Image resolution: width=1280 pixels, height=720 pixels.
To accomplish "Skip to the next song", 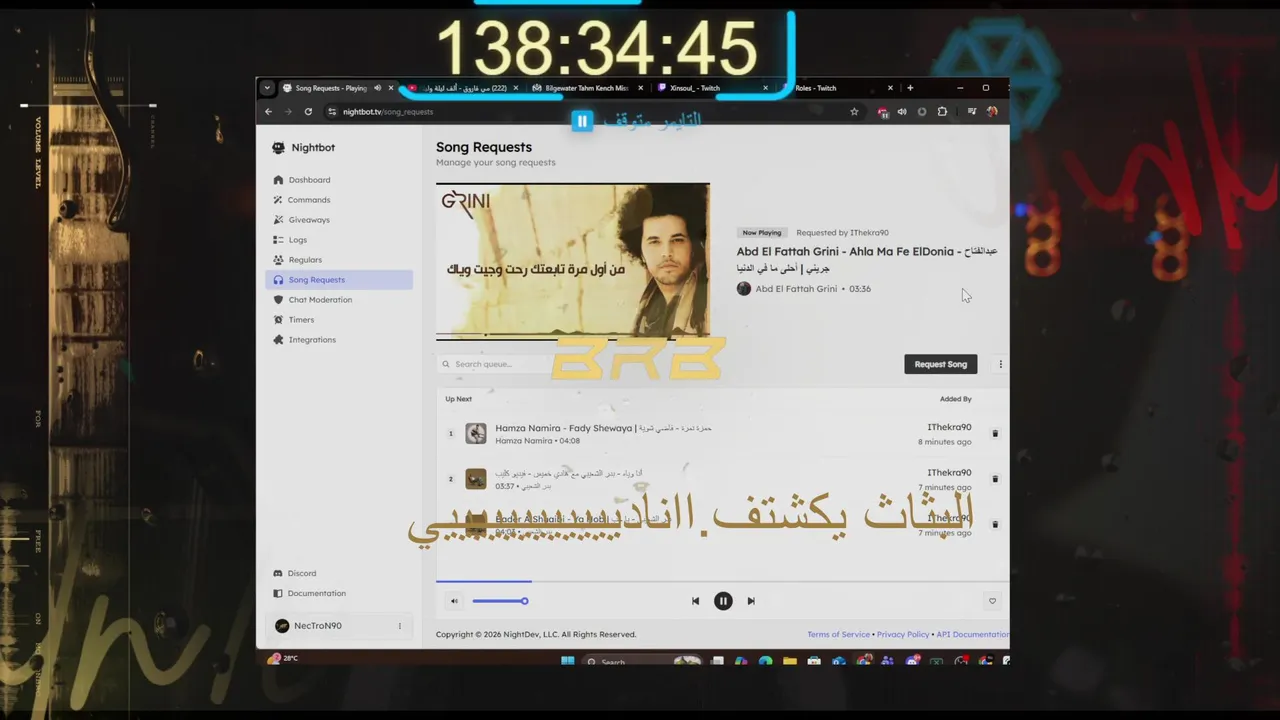I will tap(751, 601).
